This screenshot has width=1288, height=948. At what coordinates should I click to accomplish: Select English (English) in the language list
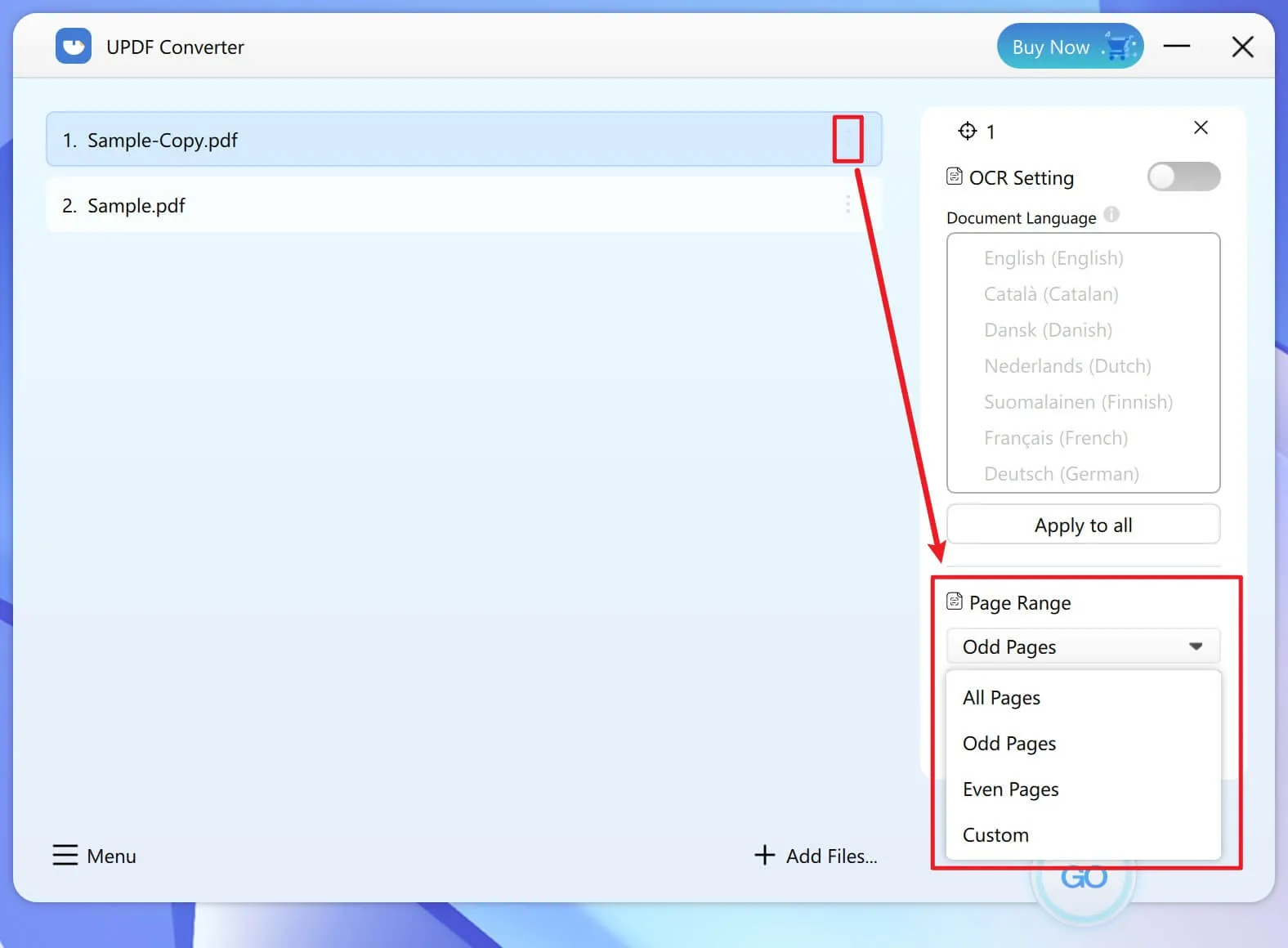pos(1053,258)
